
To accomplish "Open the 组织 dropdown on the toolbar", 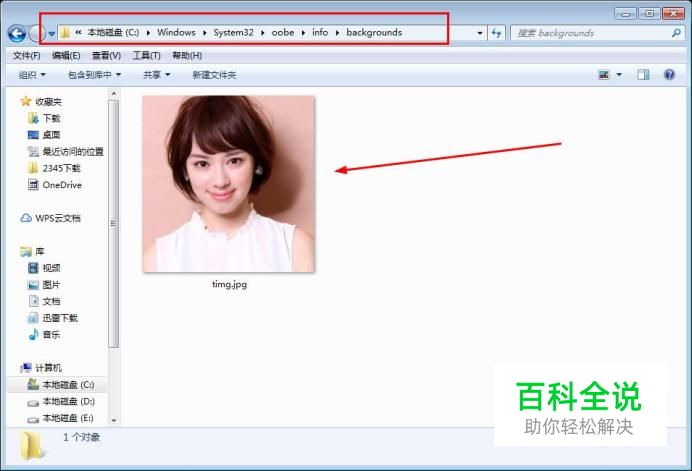I will click(x=32, y=75).
